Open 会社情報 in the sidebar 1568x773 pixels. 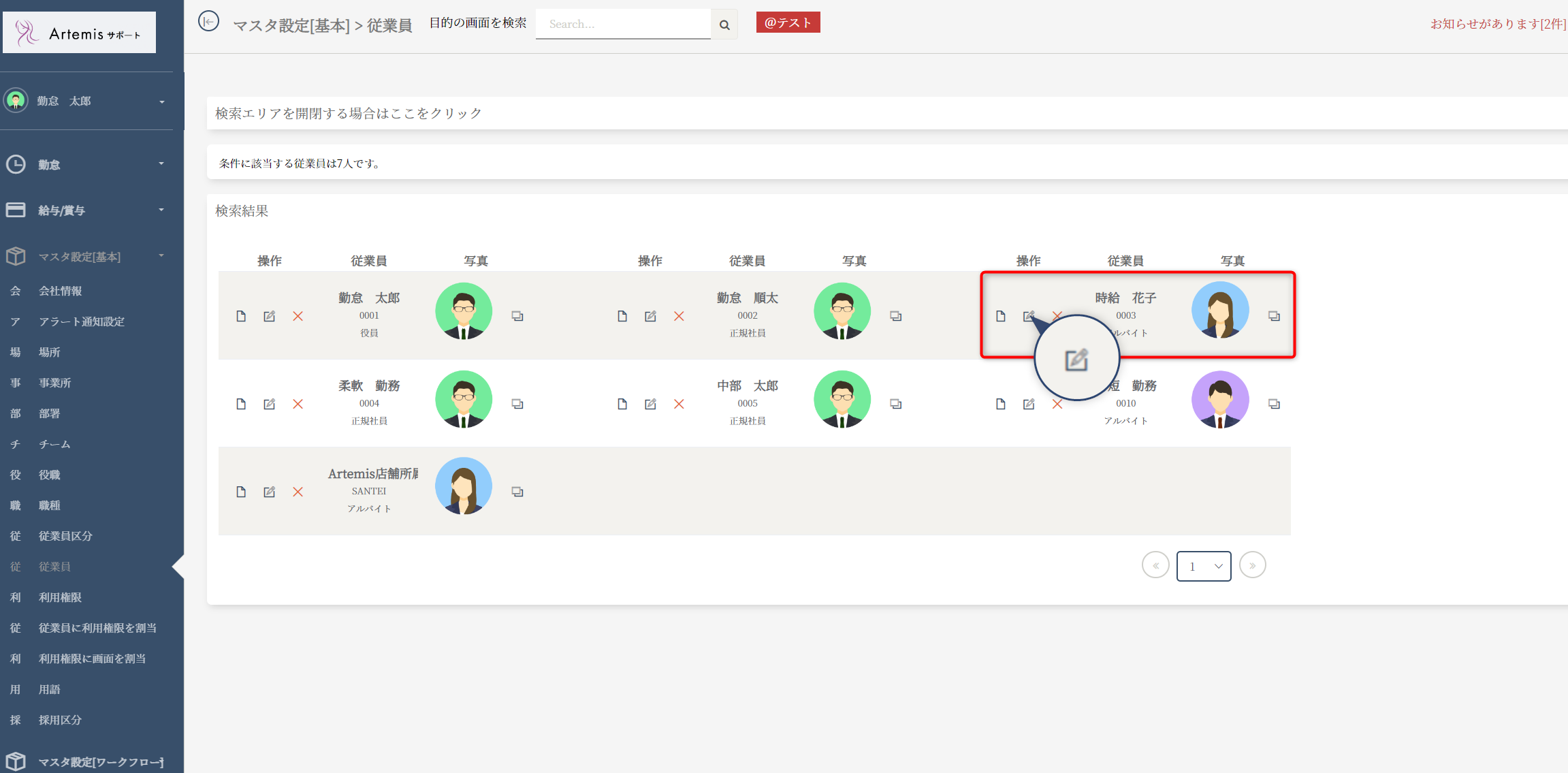tap(60, 291)
